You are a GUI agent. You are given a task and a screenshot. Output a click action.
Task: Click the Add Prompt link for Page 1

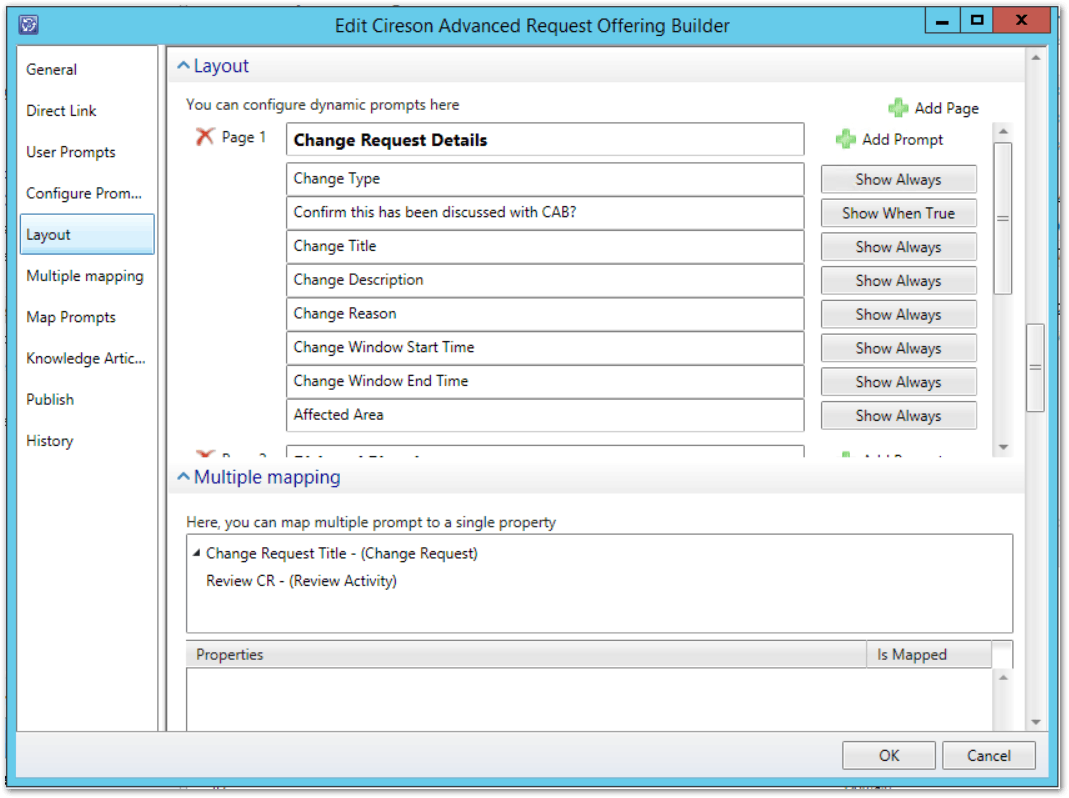pyautogui.click(x=903, y=140)
